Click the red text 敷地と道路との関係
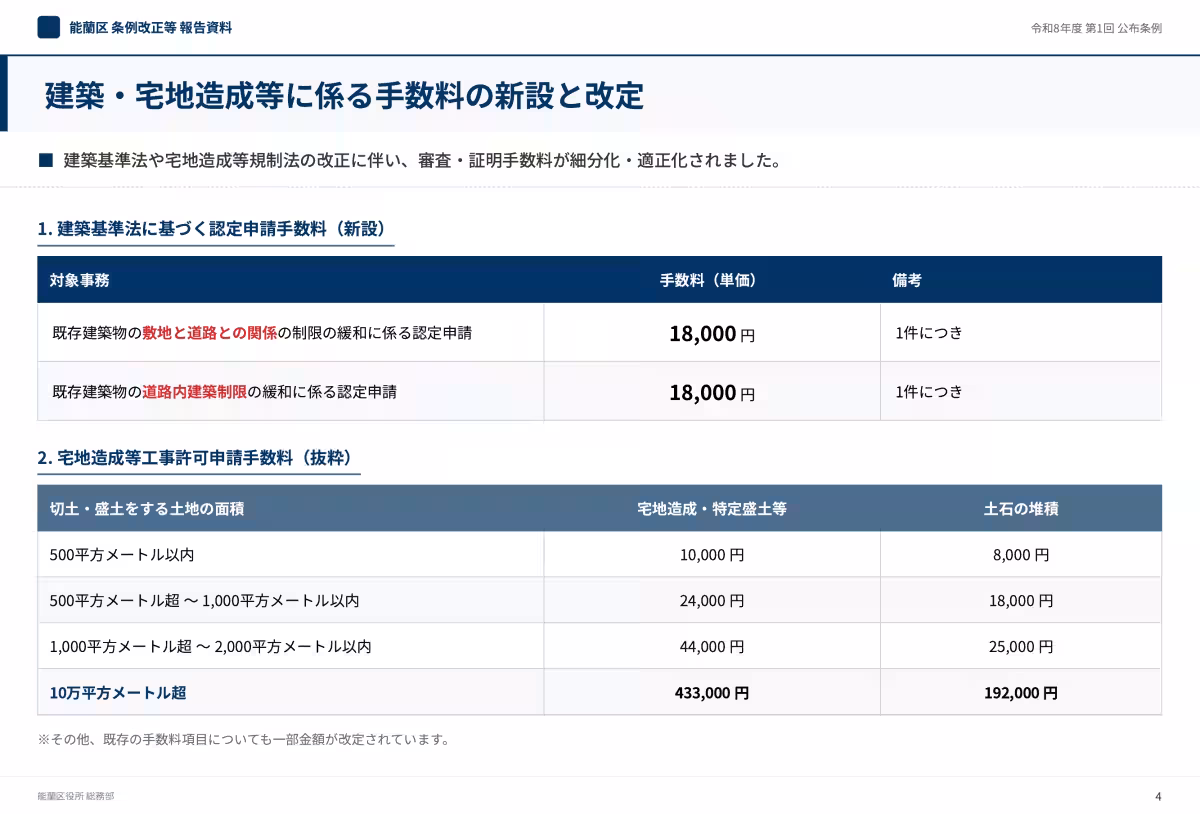Viewport: 1200px width, 814px height. coord(209,333)
